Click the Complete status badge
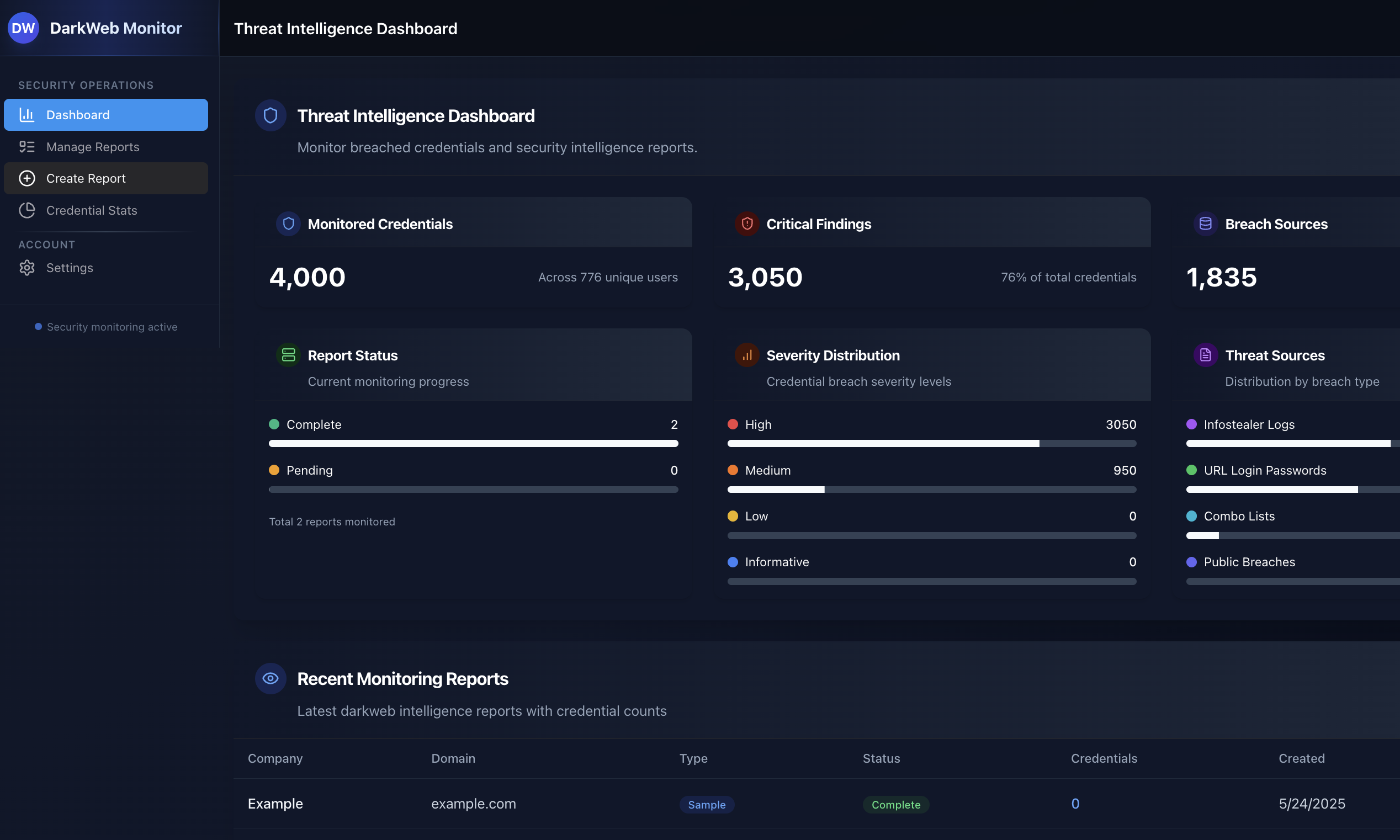 point(895,805)
